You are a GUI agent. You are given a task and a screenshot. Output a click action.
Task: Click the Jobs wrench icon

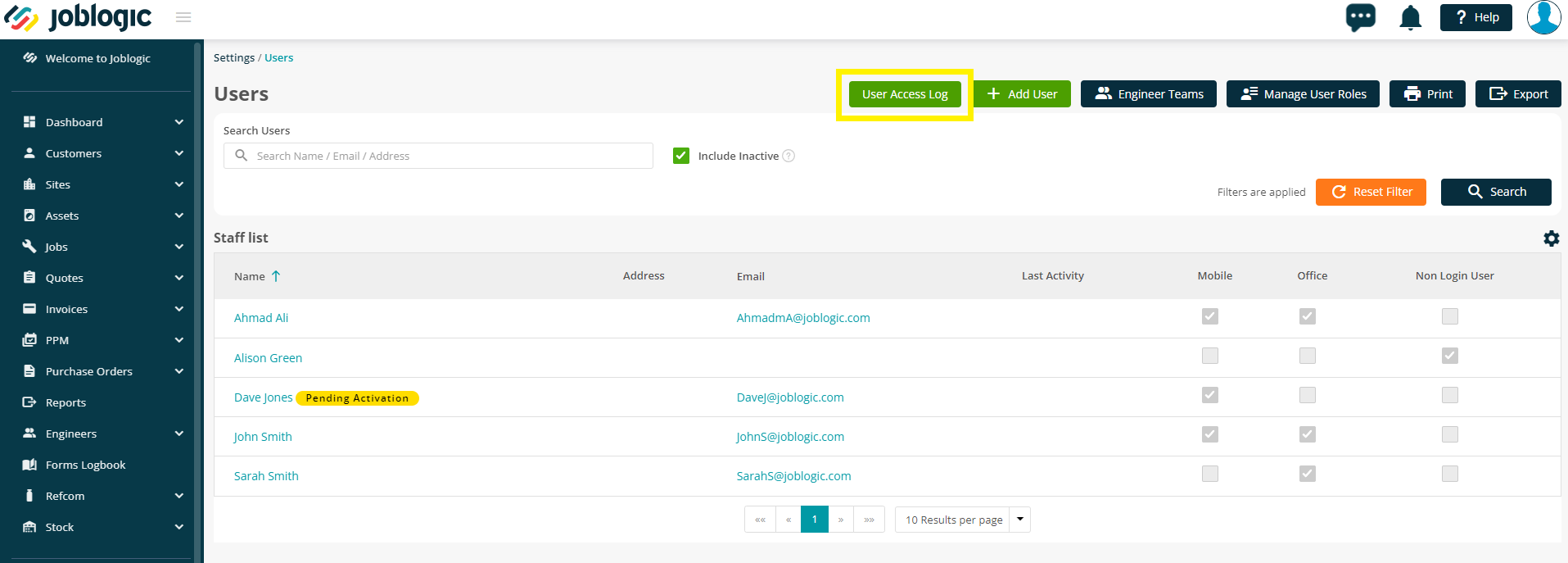coord(29,247)
